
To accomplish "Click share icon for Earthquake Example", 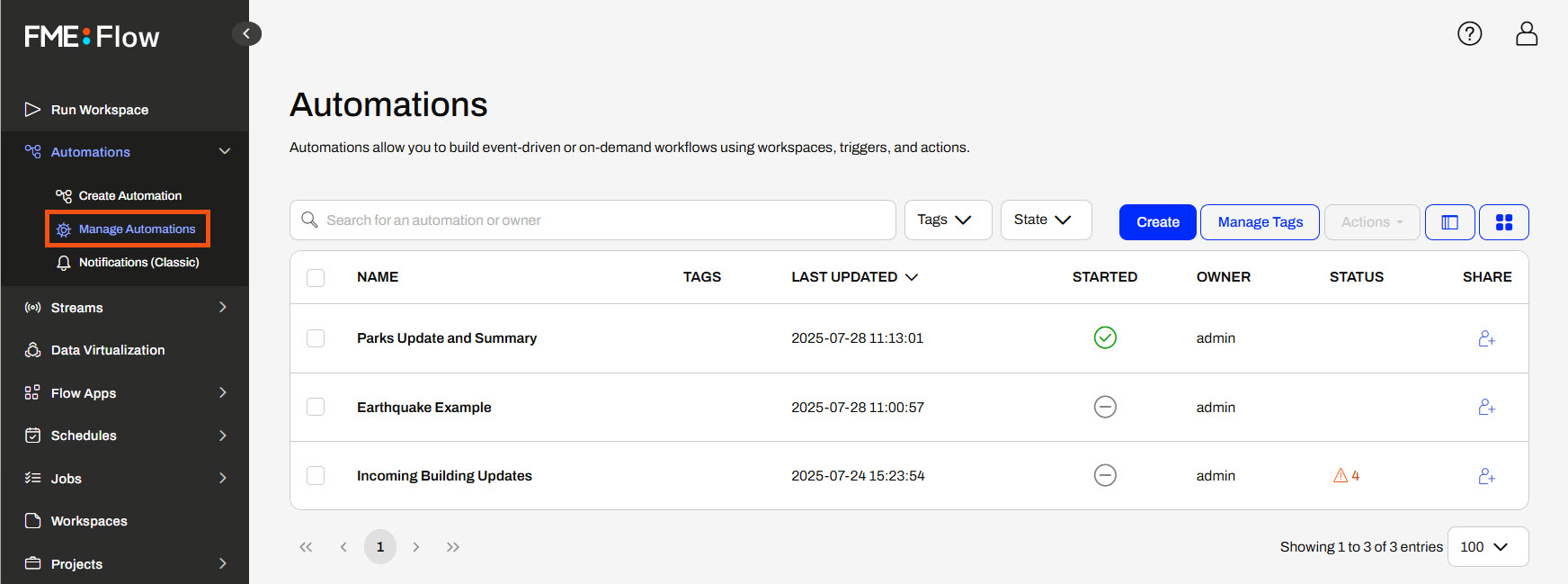I will pos(1486,408).
